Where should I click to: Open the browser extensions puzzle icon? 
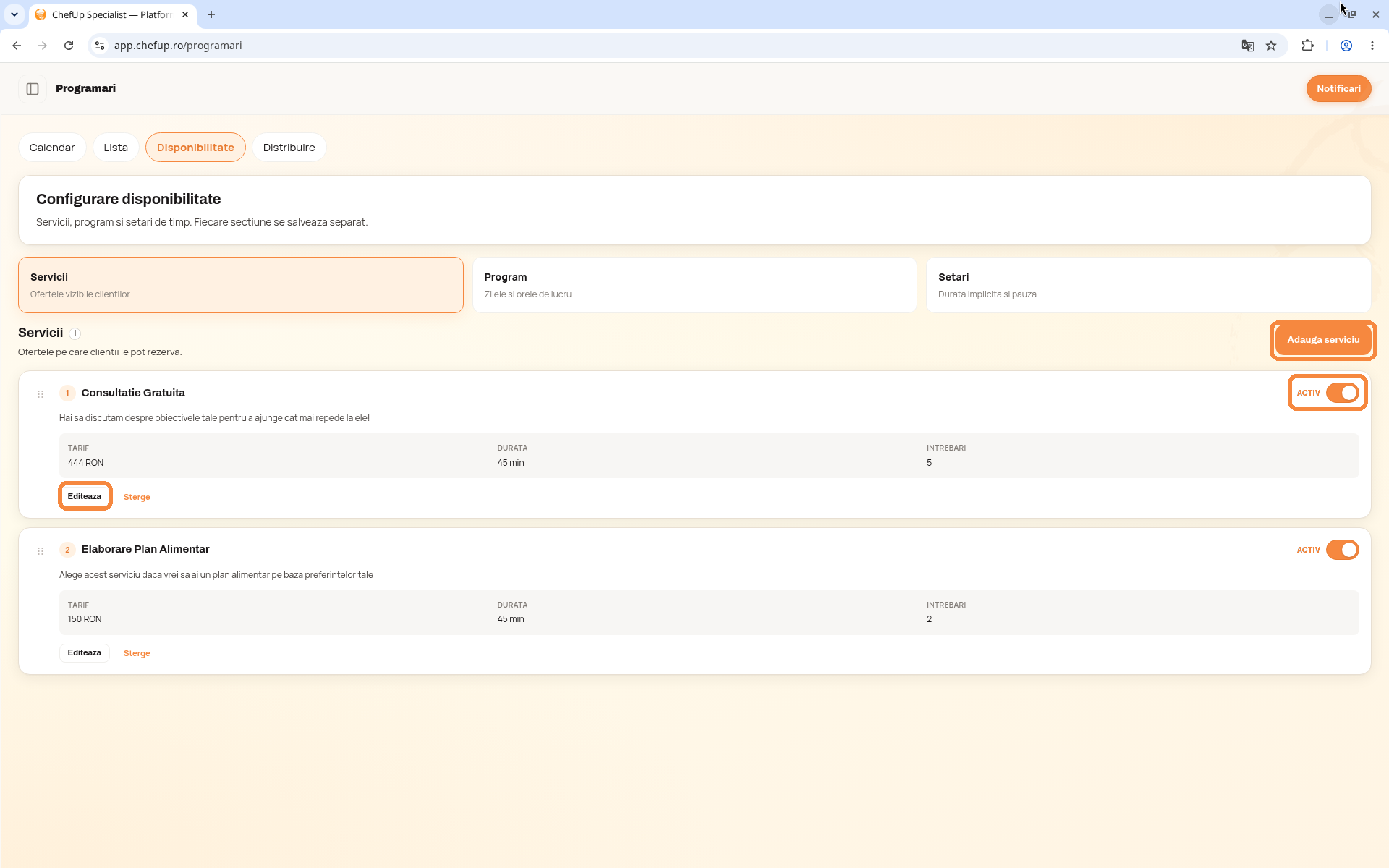(1307, 46)
